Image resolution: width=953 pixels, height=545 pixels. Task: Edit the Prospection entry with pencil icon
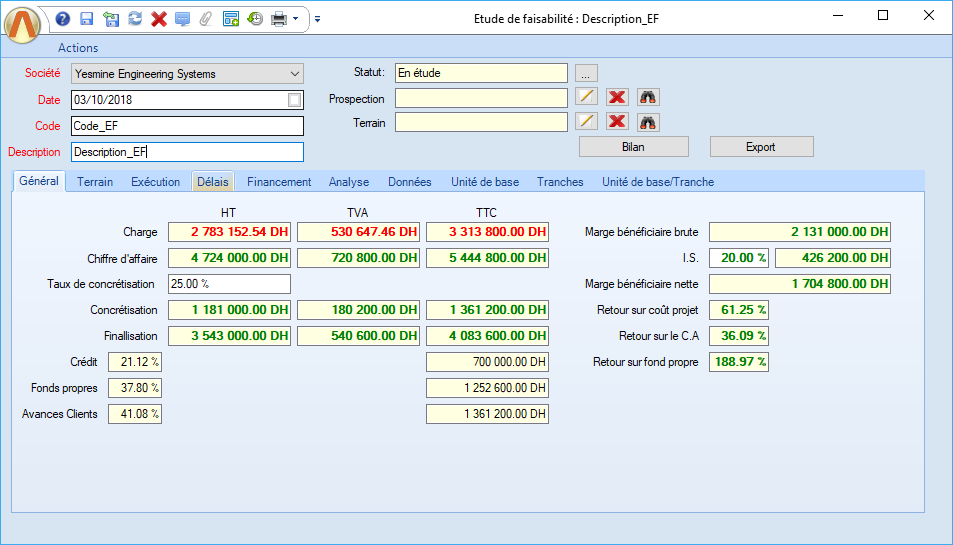coord(587,97)
